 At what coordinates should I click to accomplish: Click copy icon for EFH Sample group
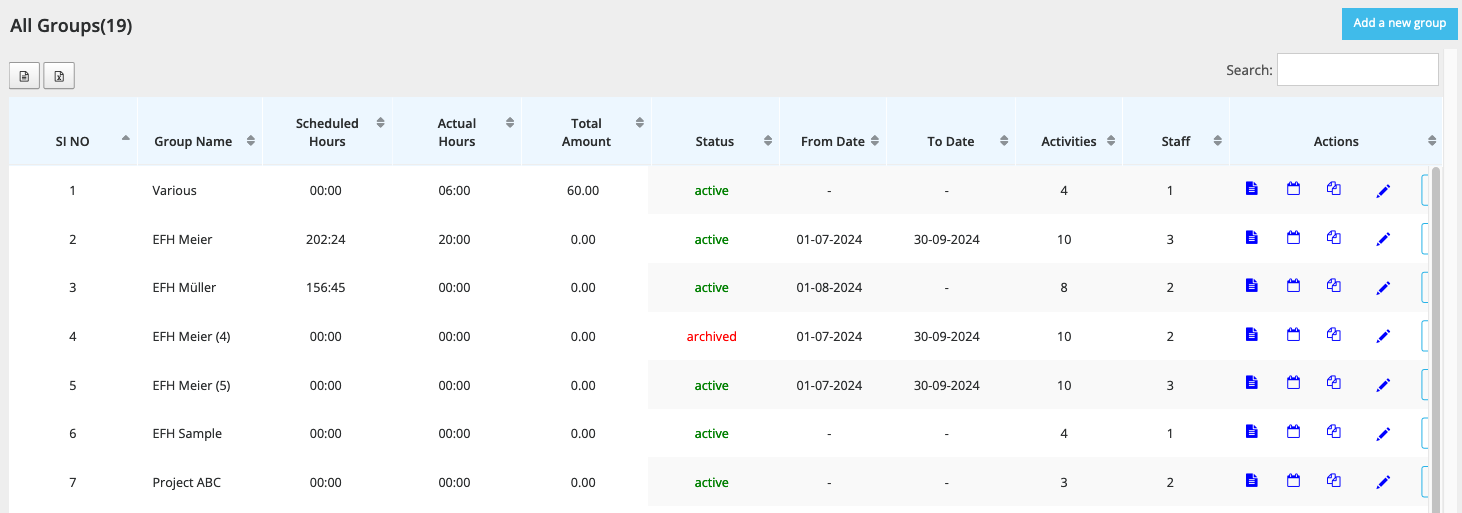[1333, 431]
